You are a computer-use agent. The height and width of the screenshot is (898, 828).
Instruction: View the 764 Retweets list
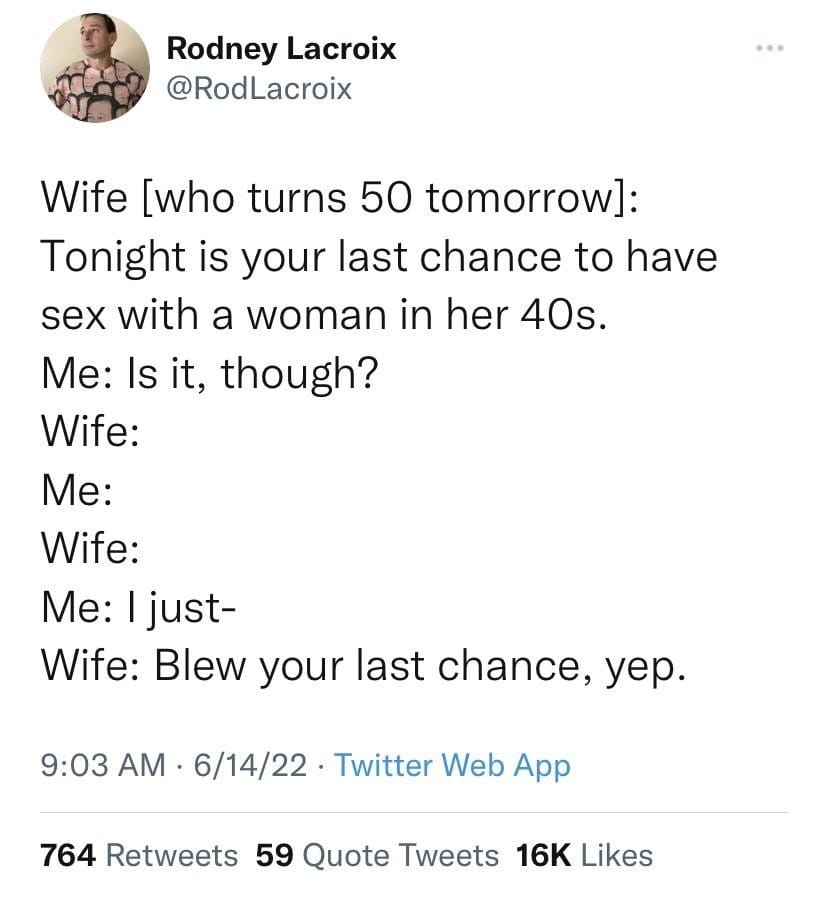click(139, 855)
